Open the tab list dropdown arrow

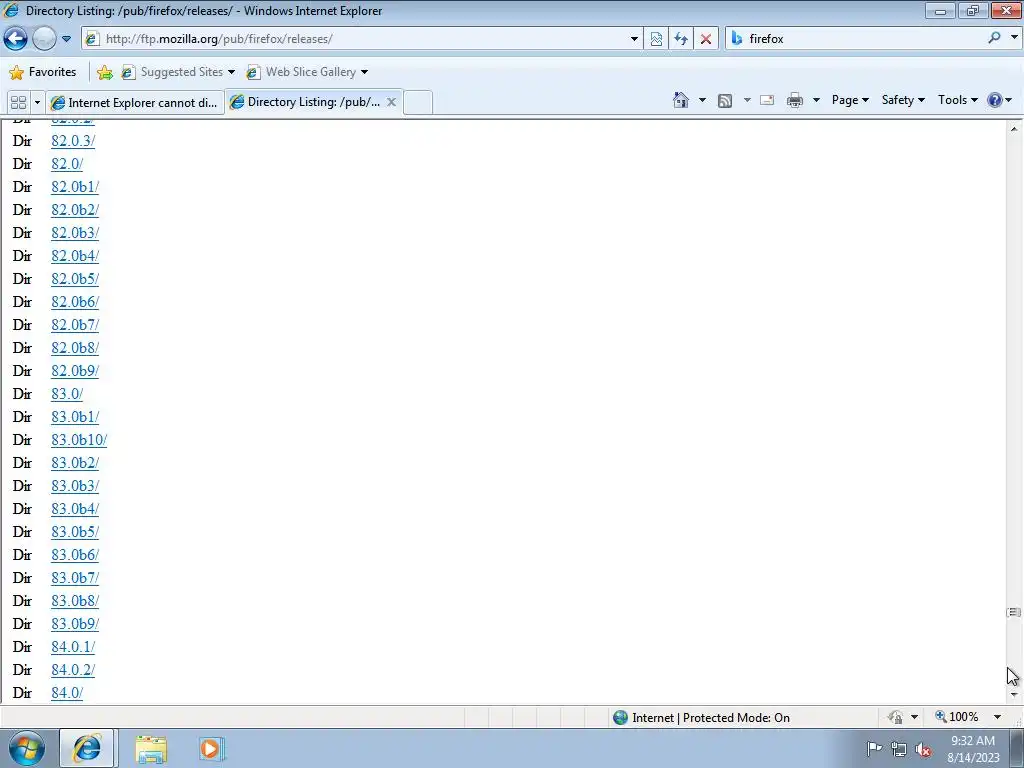(x=37, y=103)
